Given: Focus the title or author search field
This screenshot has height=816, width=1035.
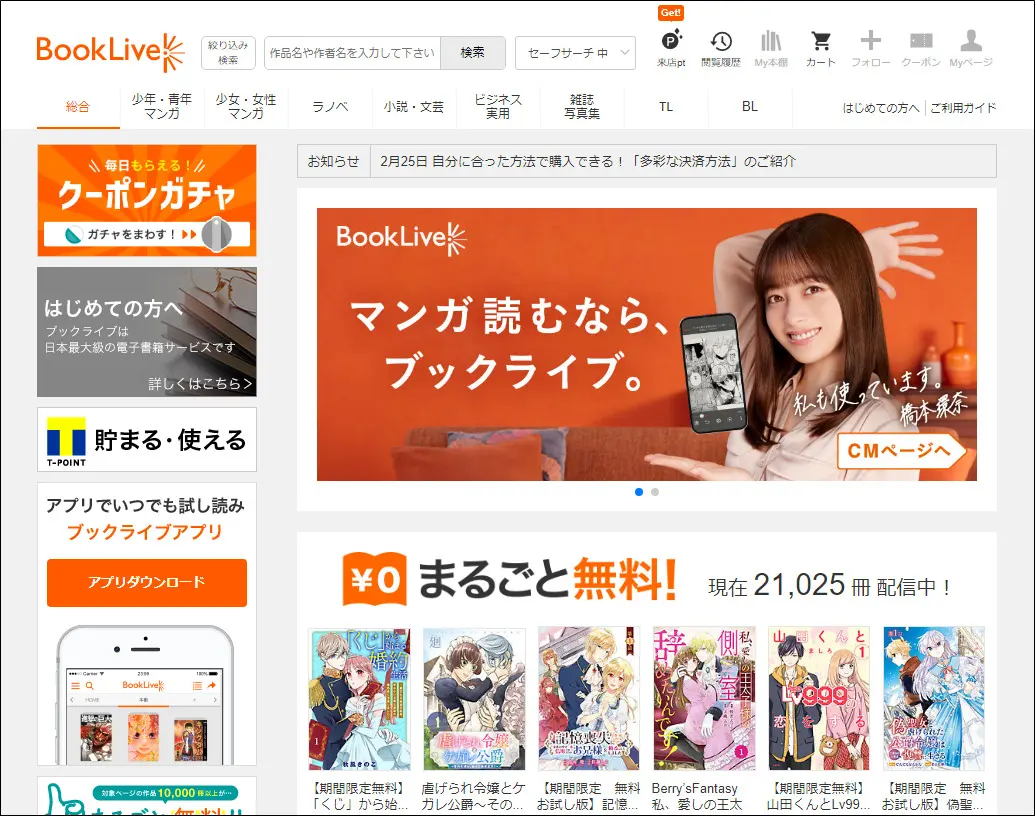Looking at the screenshot, I should coord(352,53).
